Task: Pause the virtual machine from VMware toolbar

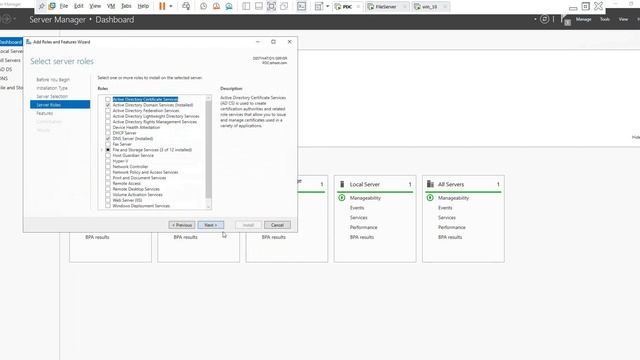Action: (162, 6)
